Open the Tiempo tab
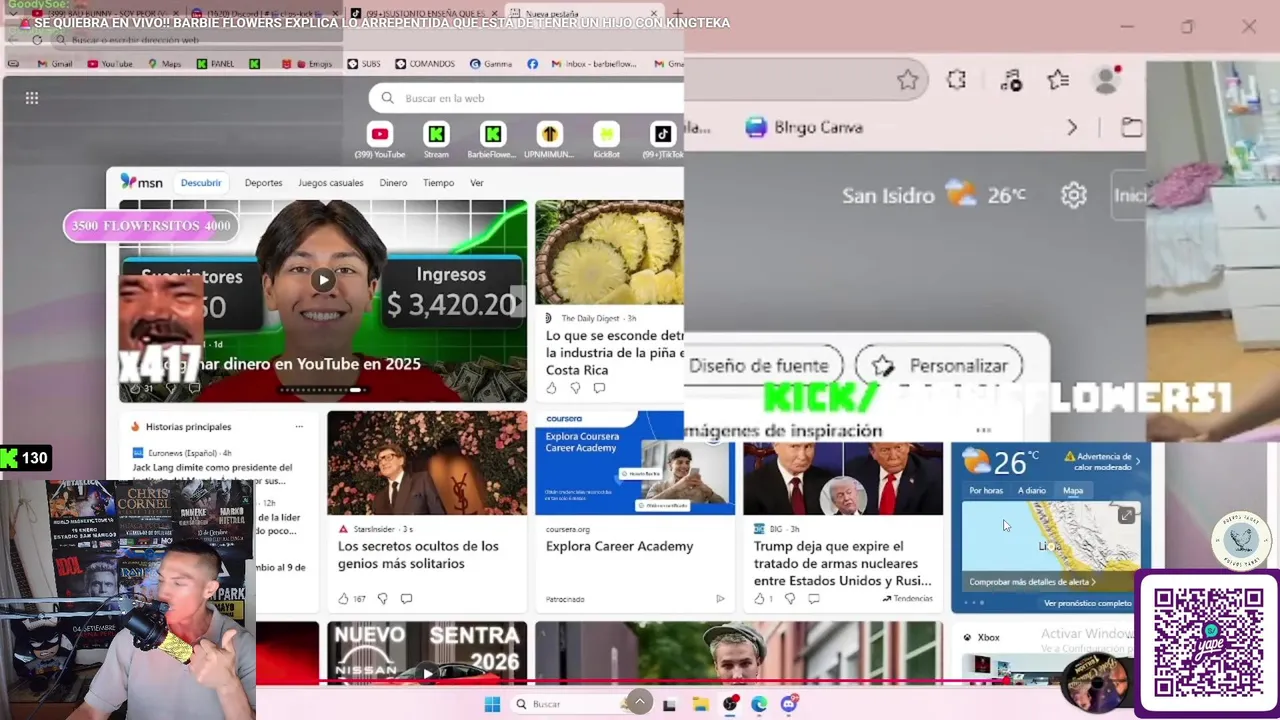This screenshot has width=1280, height=720. [438, 183]
